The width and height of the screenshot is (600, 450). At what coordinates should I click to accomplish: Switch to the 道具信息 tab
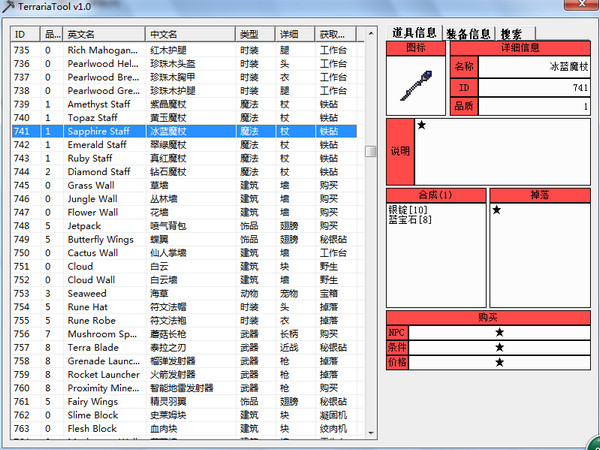point(414,33)
